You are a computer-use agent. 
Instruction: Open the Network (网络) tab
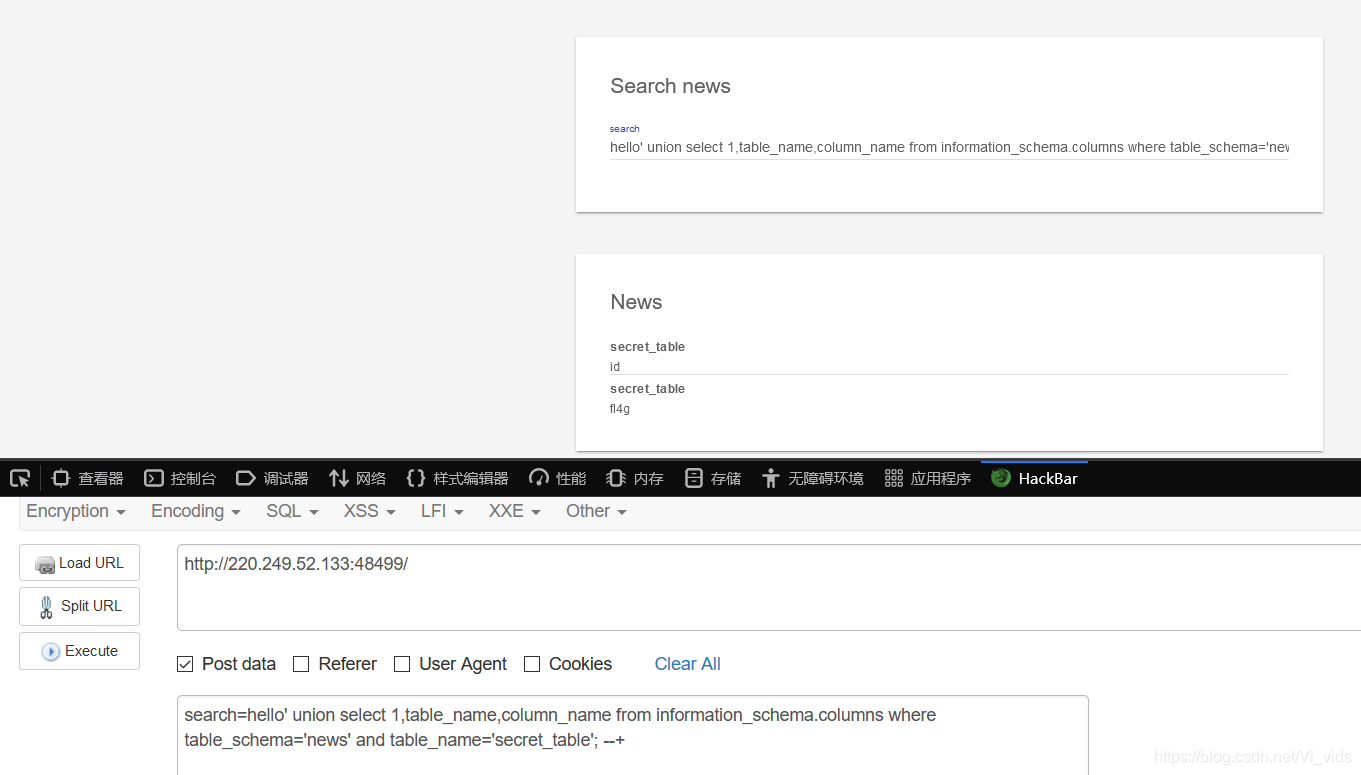coord(357,478)
